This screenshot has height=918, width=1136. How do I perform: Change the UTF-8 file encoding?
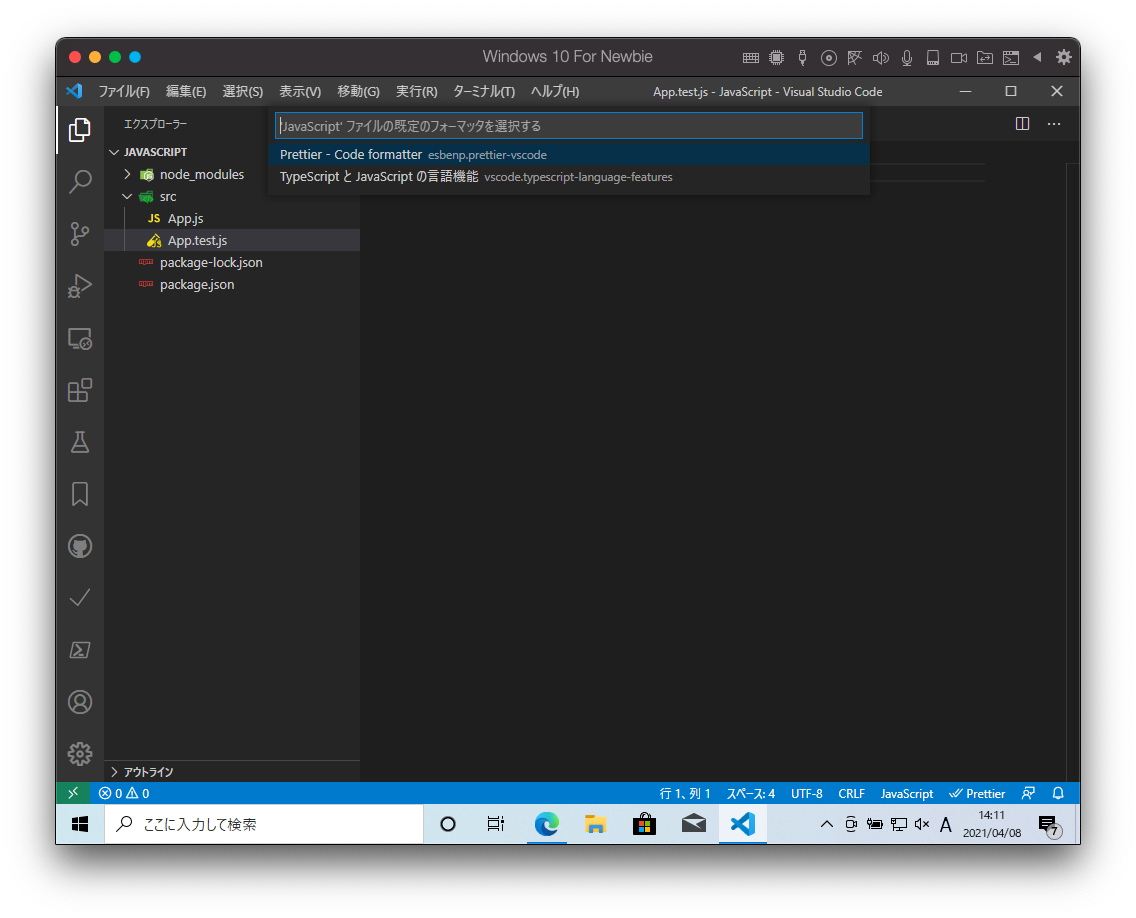coord(806,793)
